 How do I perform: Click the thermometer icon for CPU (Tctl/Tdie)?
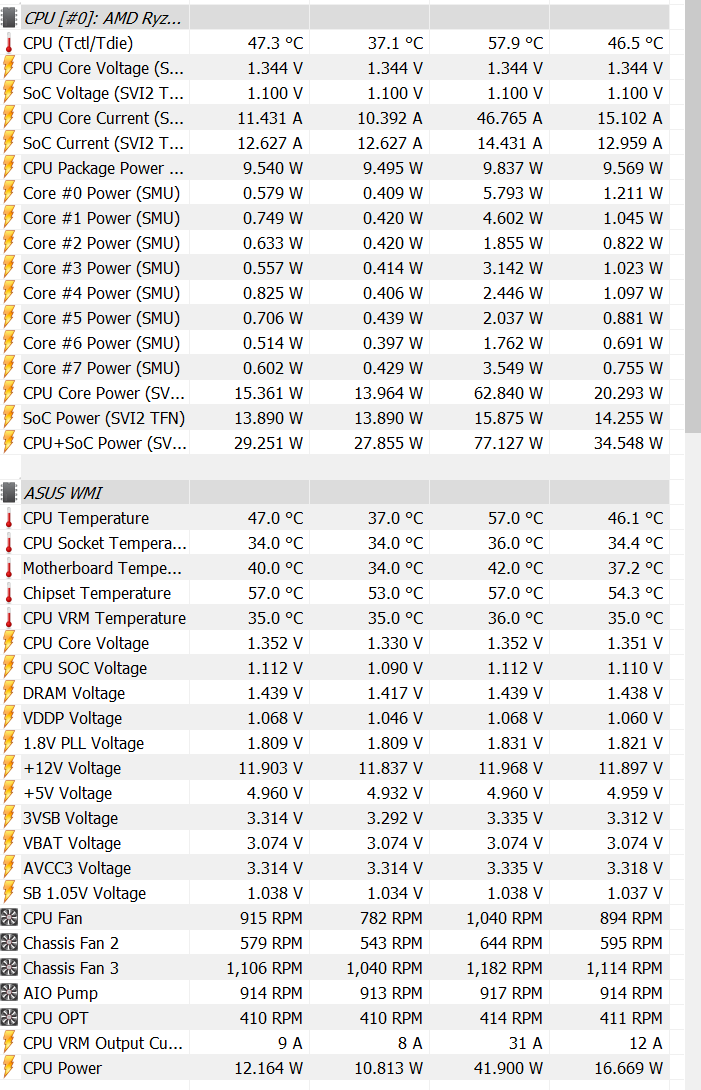[x=9, y=43]
